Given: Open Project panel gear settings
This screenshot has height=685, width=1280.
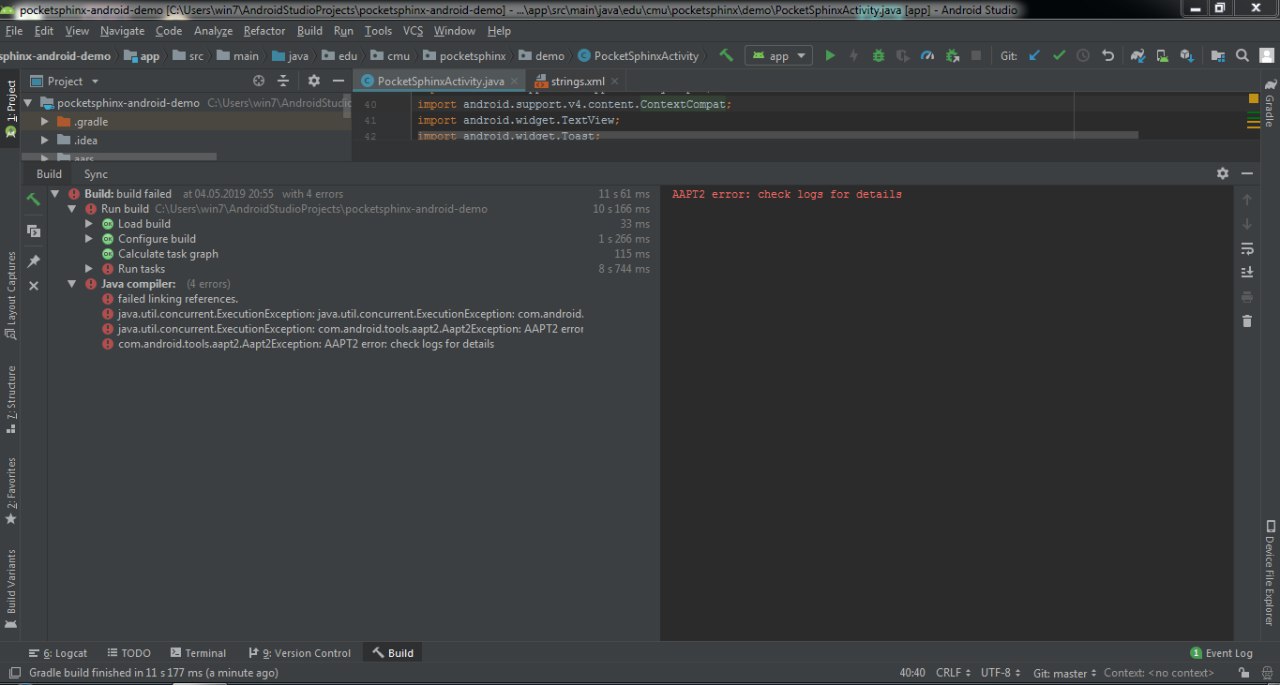Looking at the screenshot, I should [x=314, y=81].
